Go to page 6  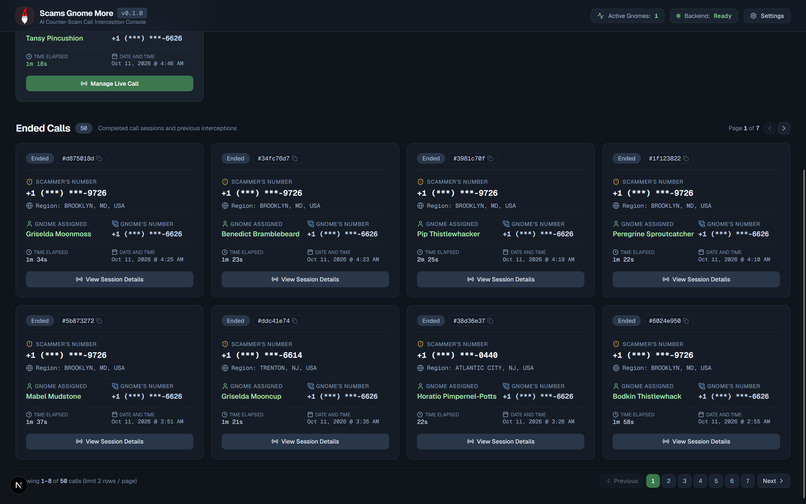[732, 481]
